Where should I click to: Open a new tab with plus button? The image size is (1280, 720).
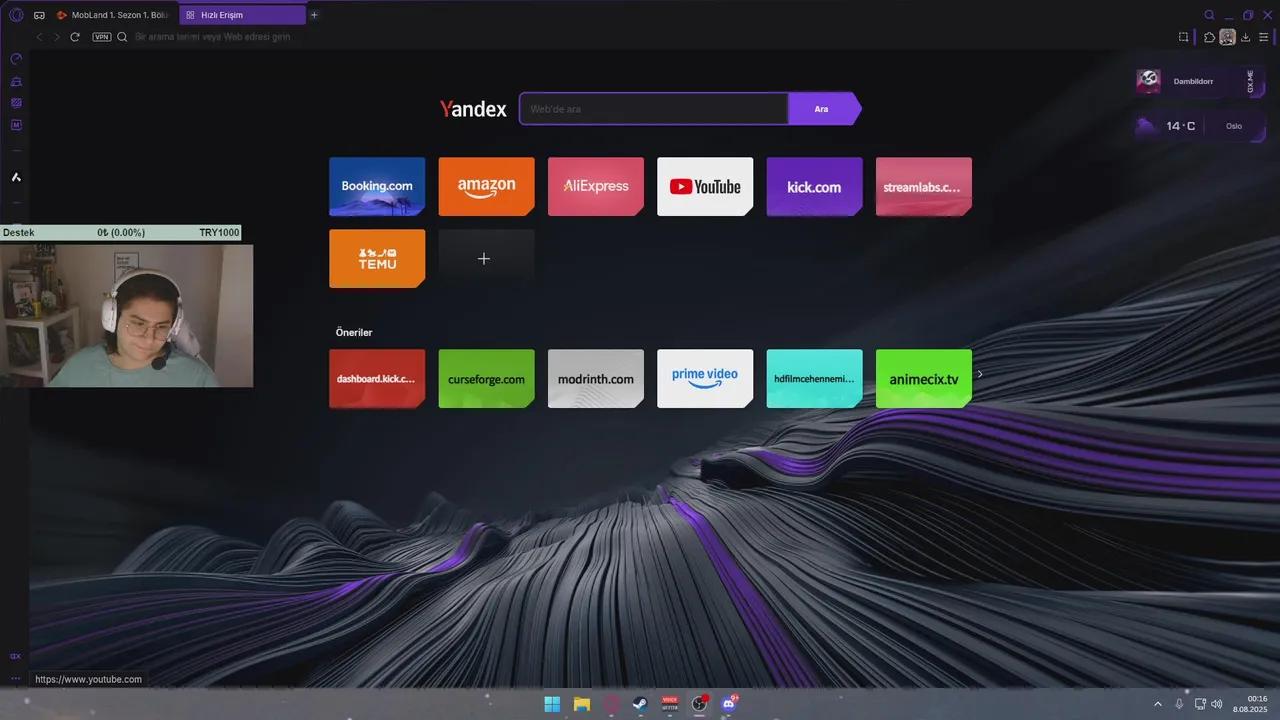[x=314, y=15]
